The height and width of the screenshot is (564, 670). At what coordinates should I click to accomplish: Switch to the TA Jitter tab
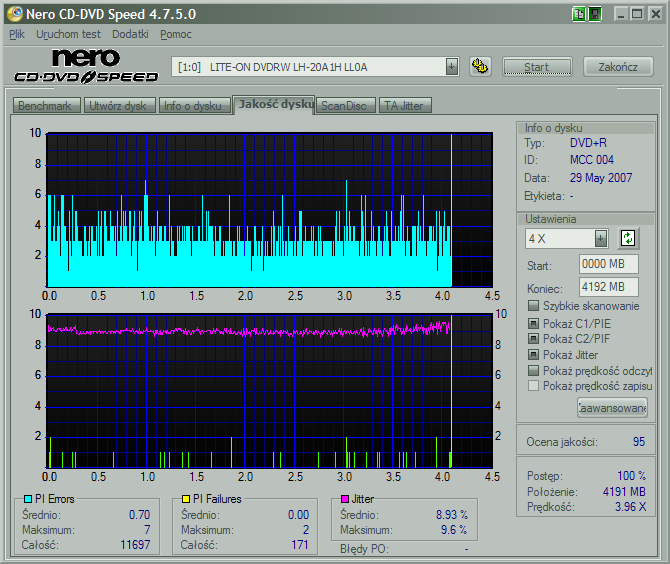click(405, 106)
